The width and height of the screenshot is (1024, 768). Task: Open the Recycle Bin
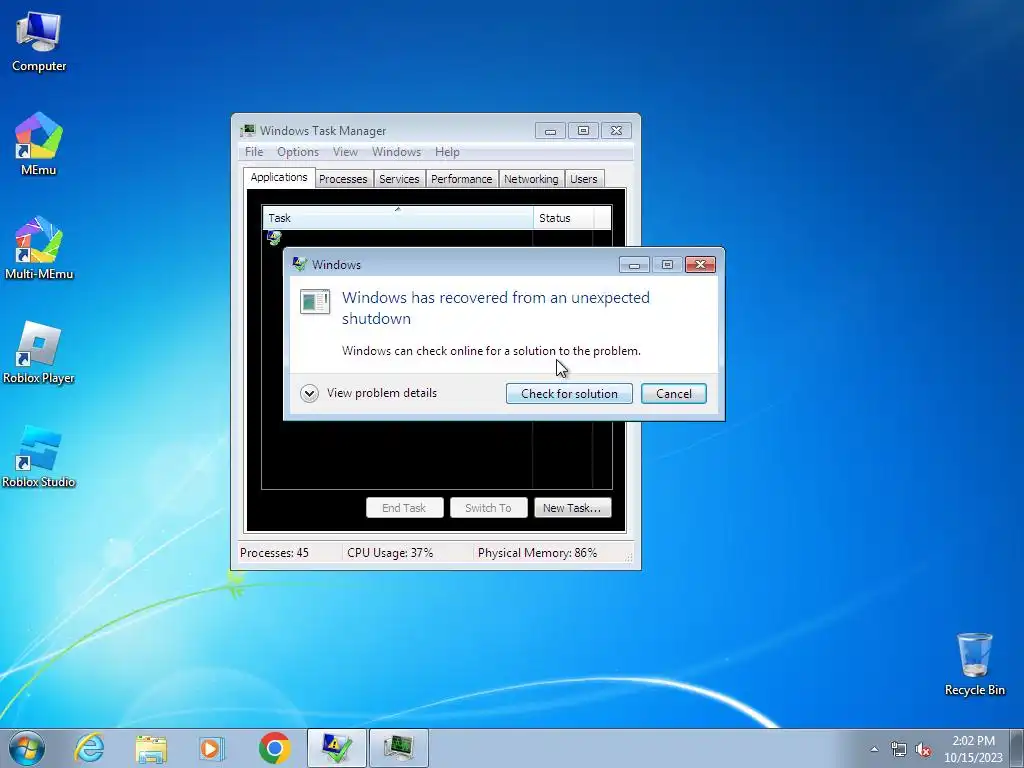pos(974,664)
